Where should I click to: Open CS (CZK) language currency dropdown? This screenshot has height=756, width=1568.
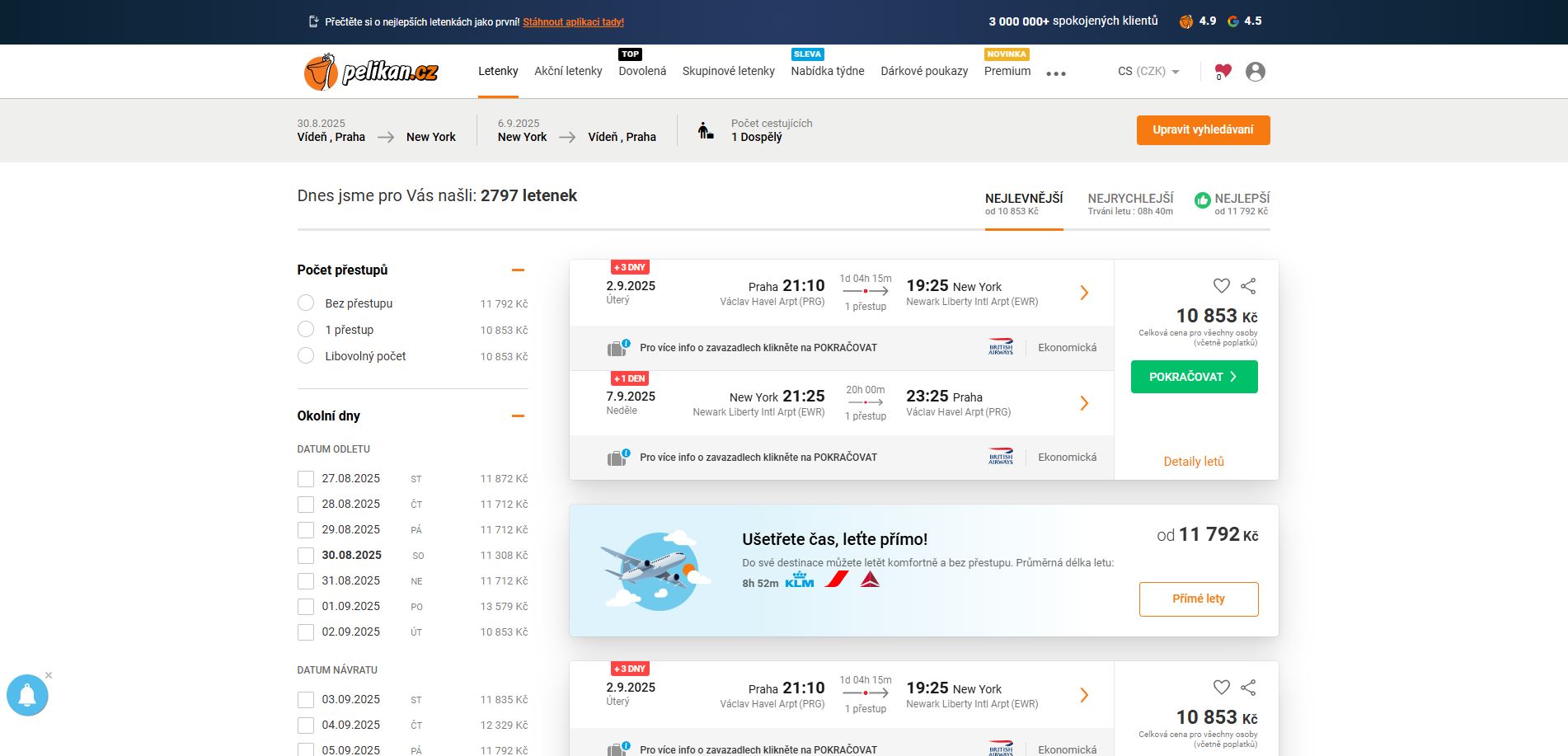(x=1148, y=72)
